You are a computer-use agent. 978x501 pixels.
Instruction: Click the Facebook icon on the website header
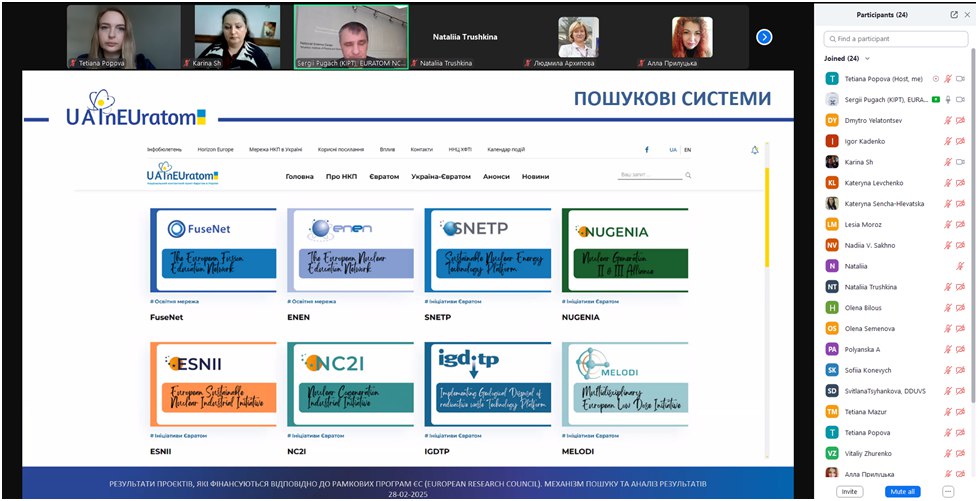647,150
